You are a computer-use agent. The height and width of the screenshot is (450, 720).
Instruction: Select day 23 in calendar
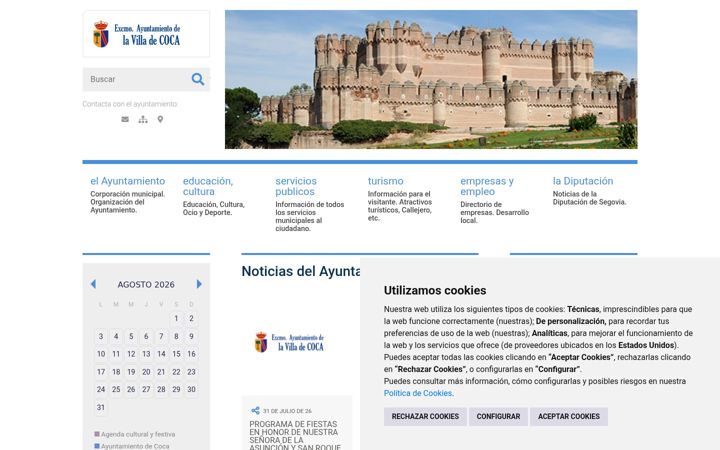point(191,372)
